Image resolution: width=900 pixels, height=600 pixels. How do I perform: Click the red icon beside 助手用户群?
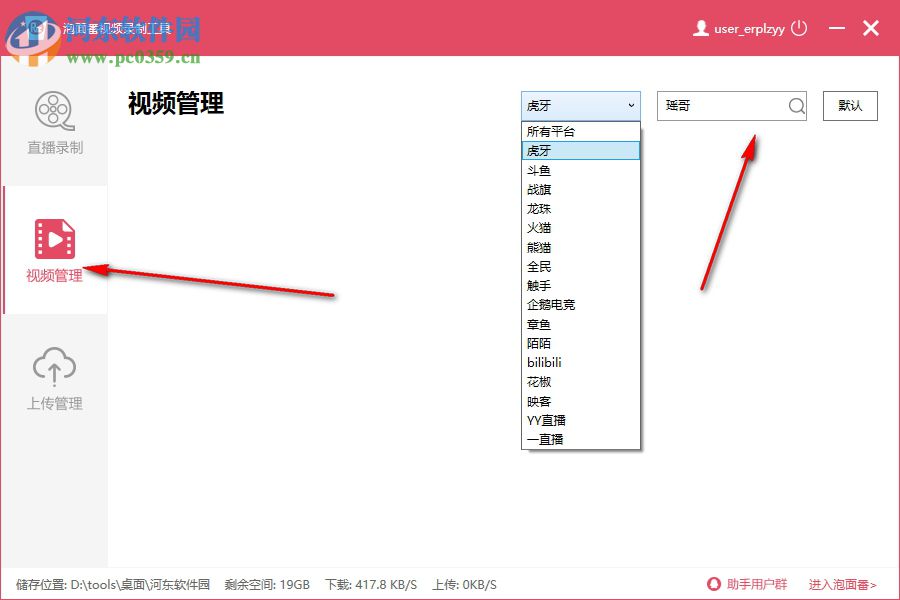(713, 584)
